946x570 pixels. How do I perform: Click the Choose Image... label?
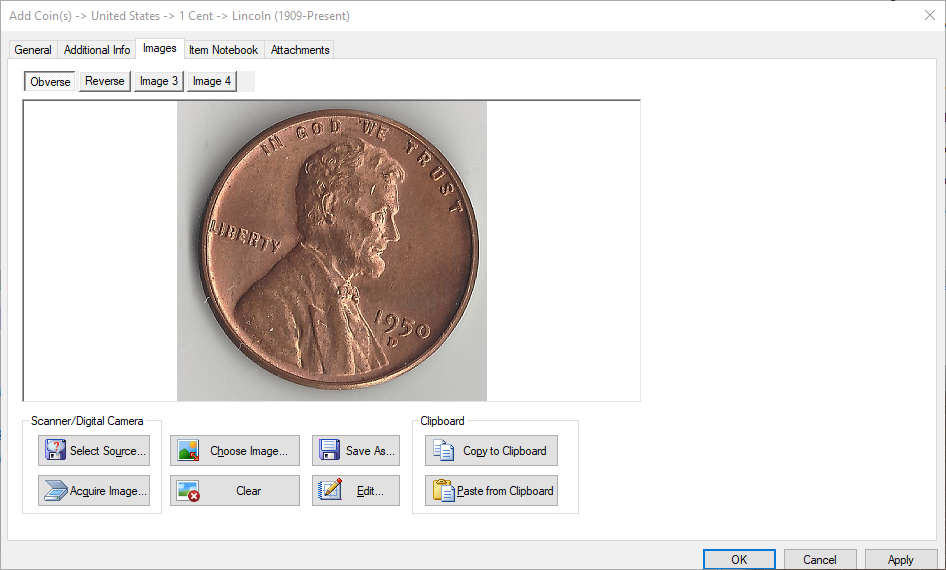coord(249,451)
